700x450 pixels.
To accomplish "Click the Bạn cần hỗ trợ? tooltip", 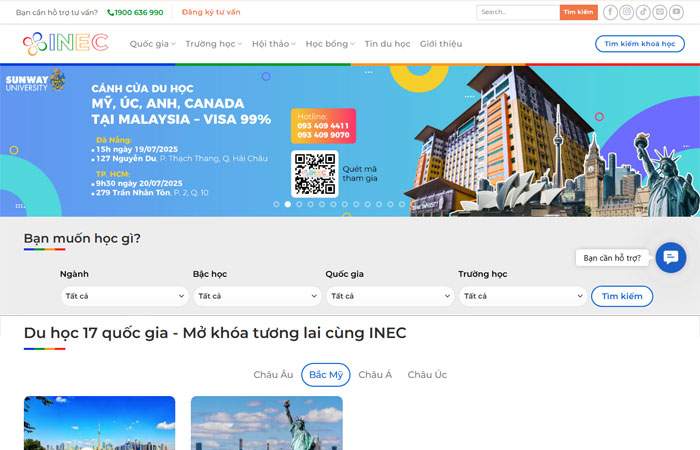I will coord(612,258).
